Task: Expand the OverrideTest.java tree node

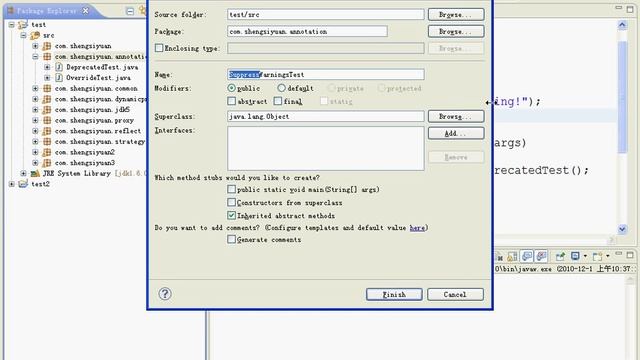Action: (47, 78)
